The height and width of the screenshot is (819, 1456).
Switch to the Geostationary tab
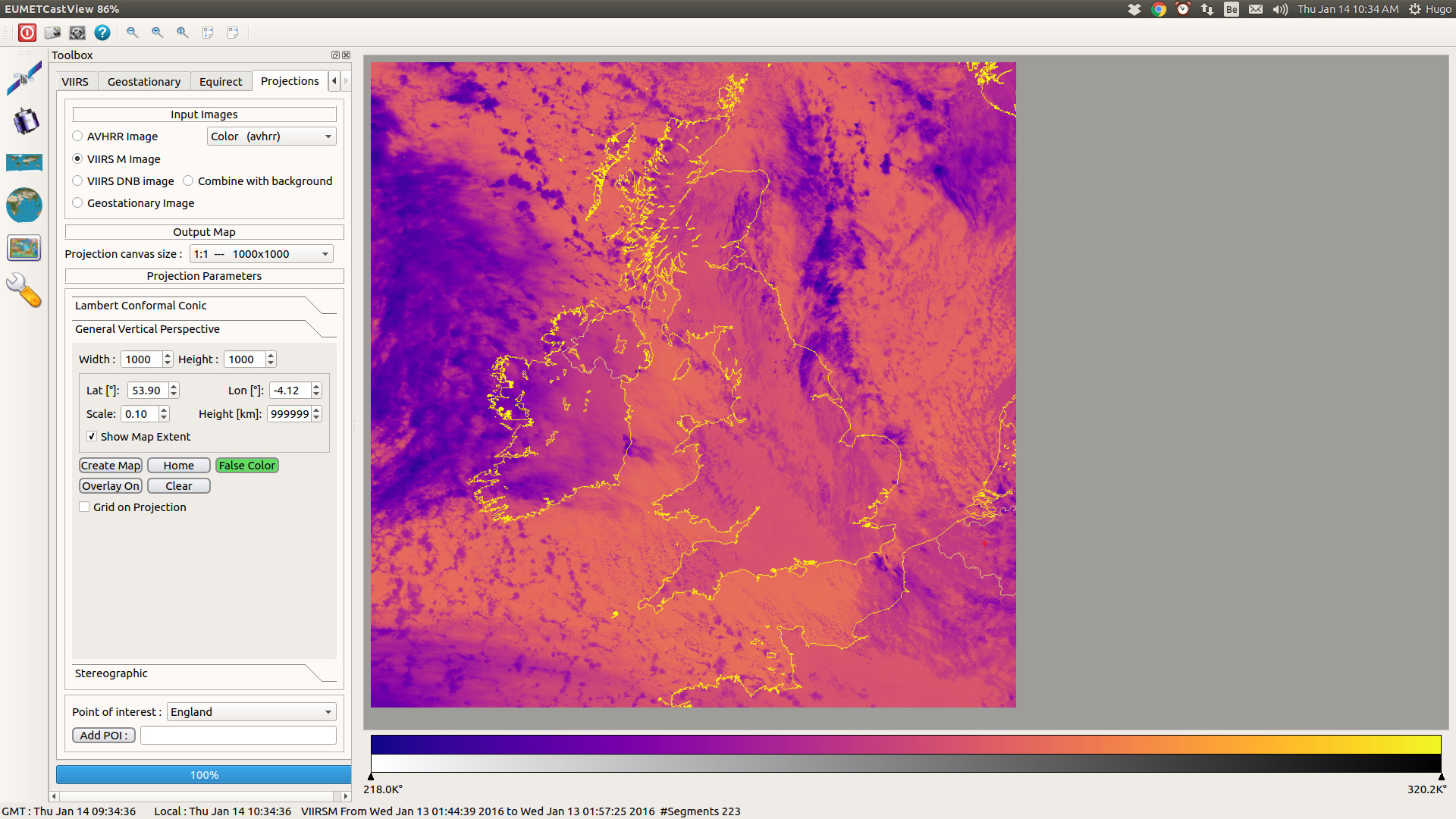click(x=144, y=82)
